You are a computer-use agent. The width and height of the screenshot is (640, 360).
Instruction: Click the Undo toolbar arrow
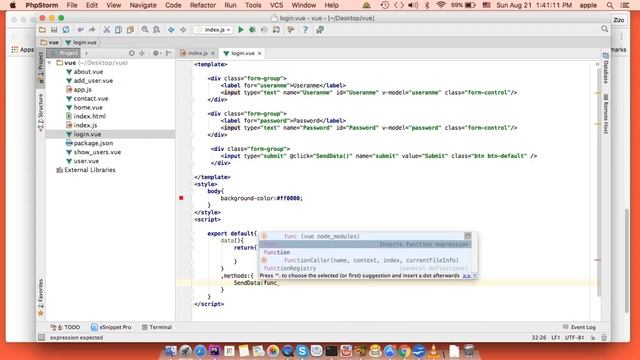point(80,30)
